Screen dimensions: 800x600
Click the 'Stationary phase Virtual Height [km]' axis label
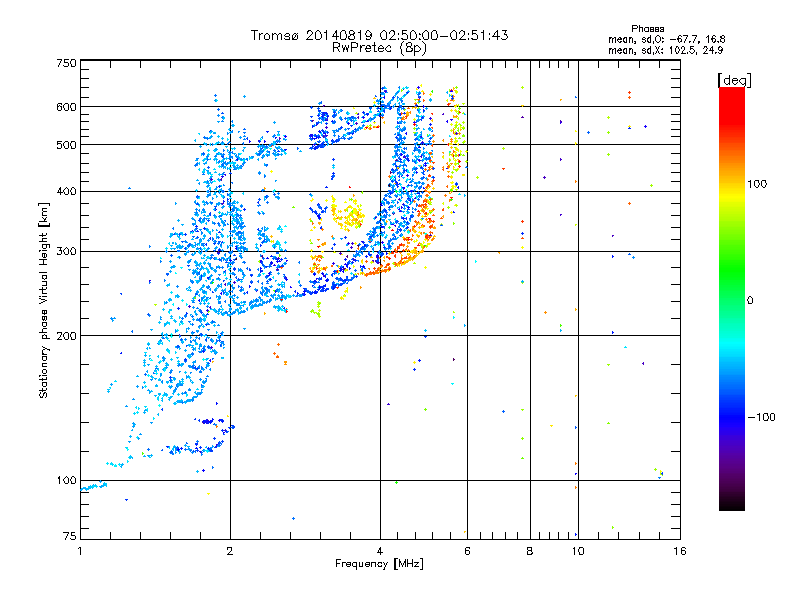pyautogui.click(x=44, y=301)
